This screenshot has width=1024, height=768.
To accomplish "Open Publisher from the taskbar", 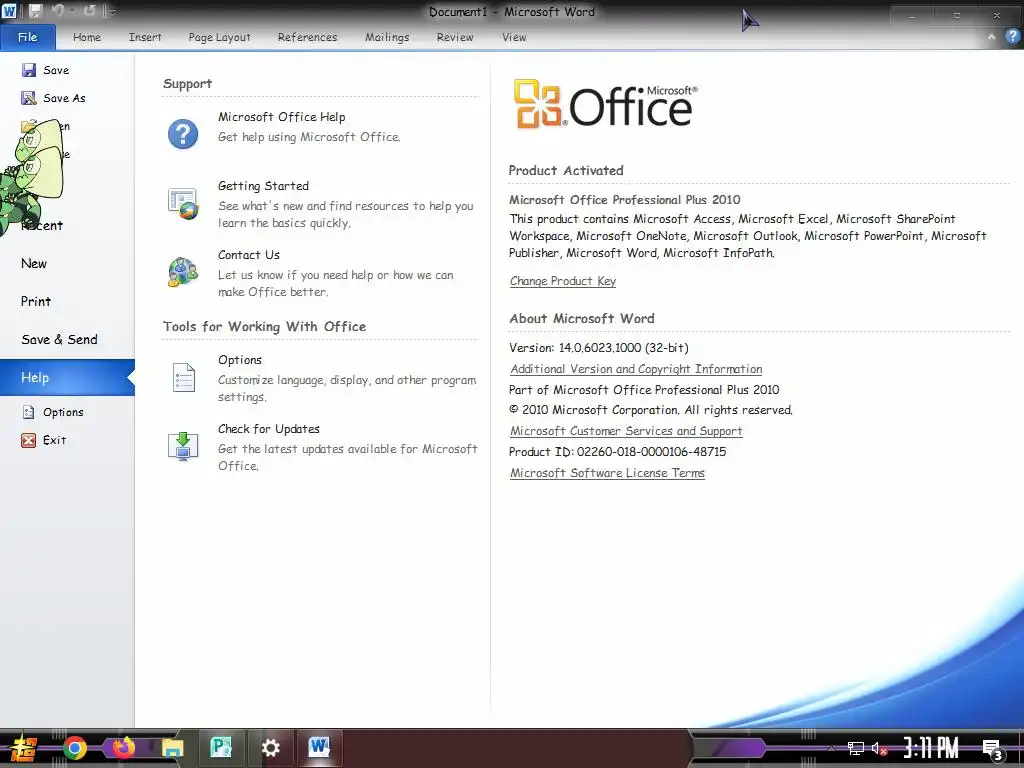I will 221,748.
